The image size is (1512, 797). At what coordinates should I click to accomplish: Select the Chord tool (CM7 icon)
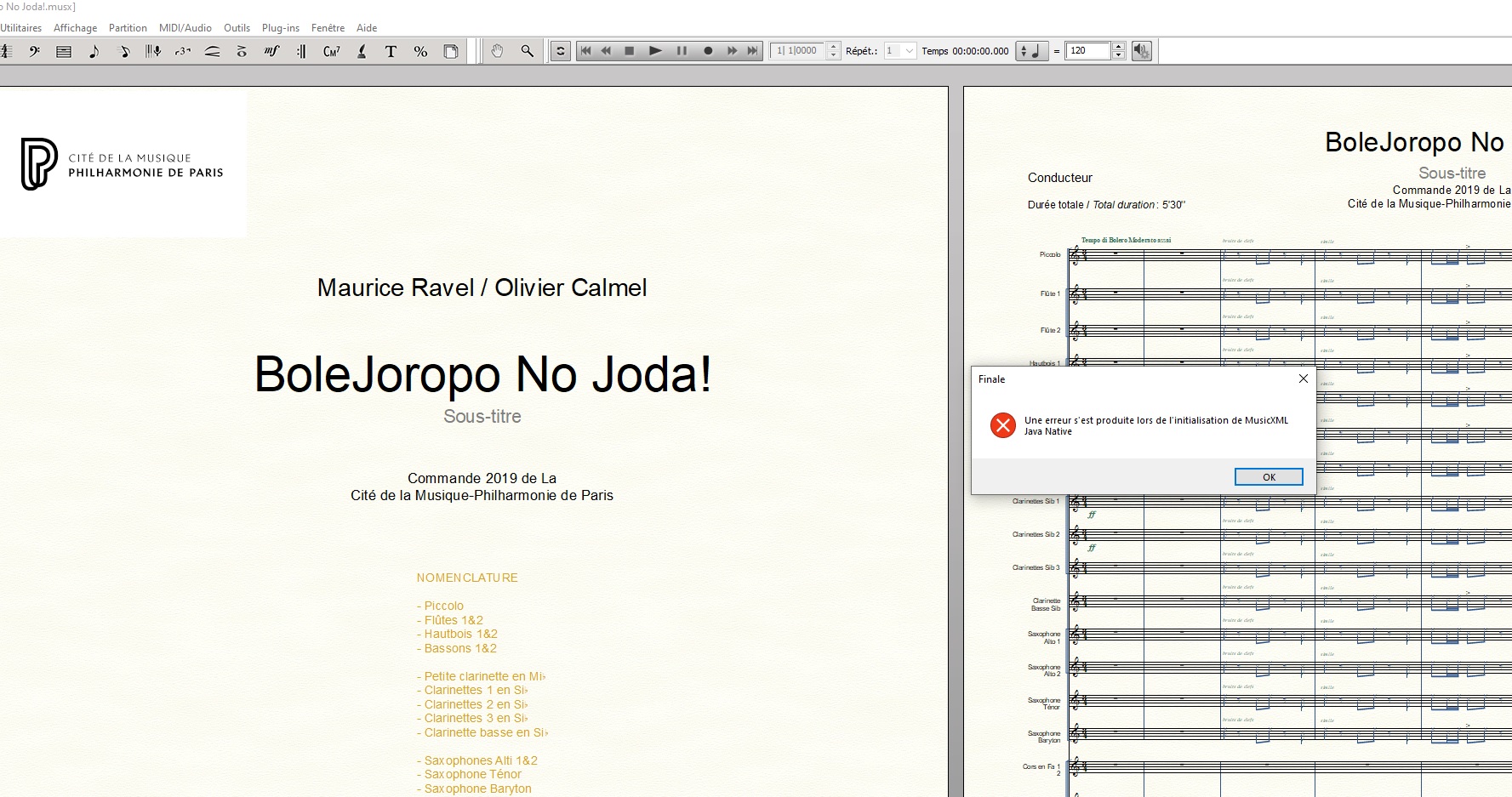pos(332,51)
